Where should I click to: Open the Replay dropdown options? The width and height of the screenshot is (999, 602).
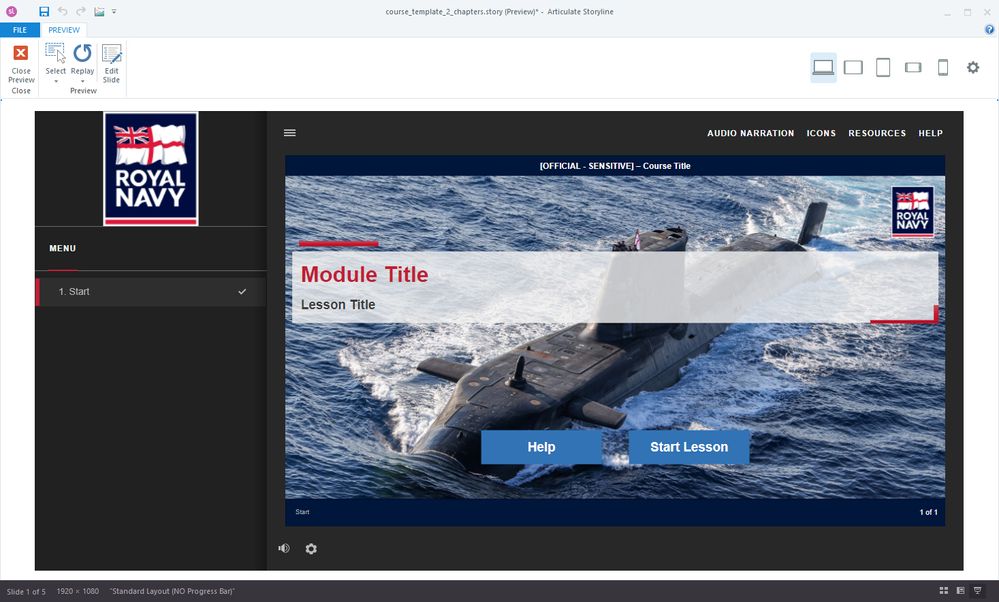click(82, 80)
